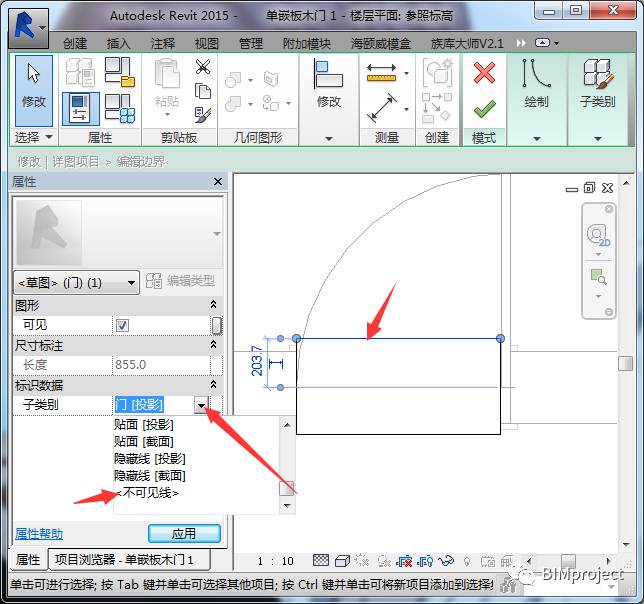Choose 贴面 [投影] from the list

144,425
